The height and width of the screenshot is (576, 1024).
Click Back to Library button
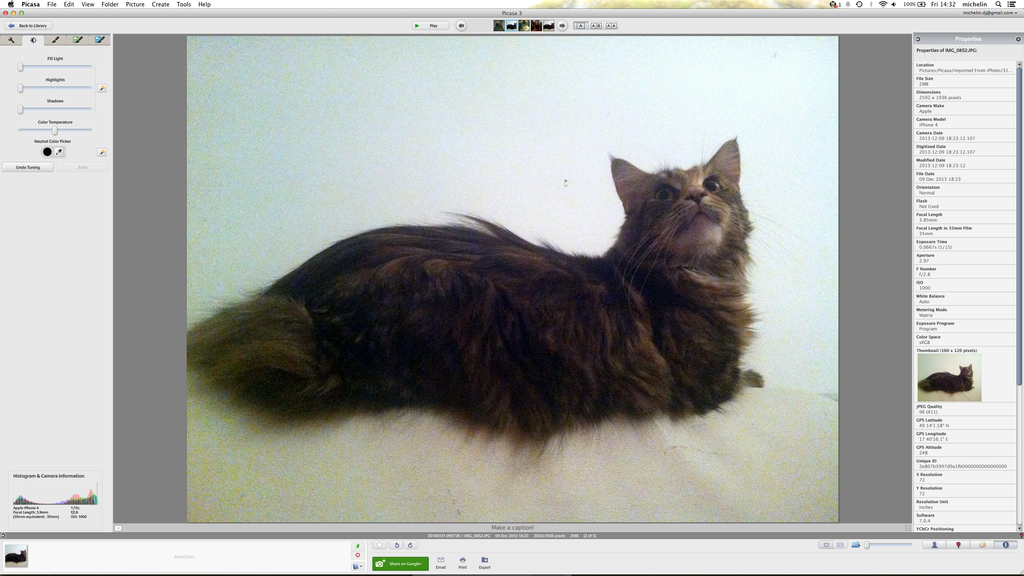coord(28,25)
